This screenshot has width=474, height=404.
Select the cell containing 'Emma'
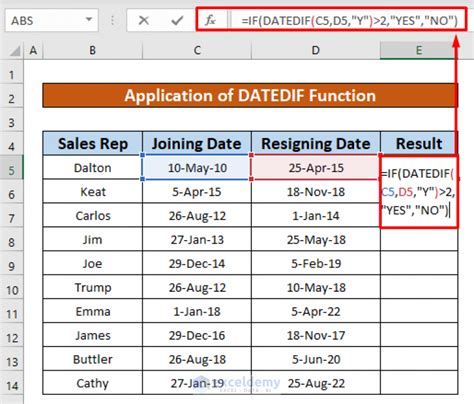tap(93, 311)
